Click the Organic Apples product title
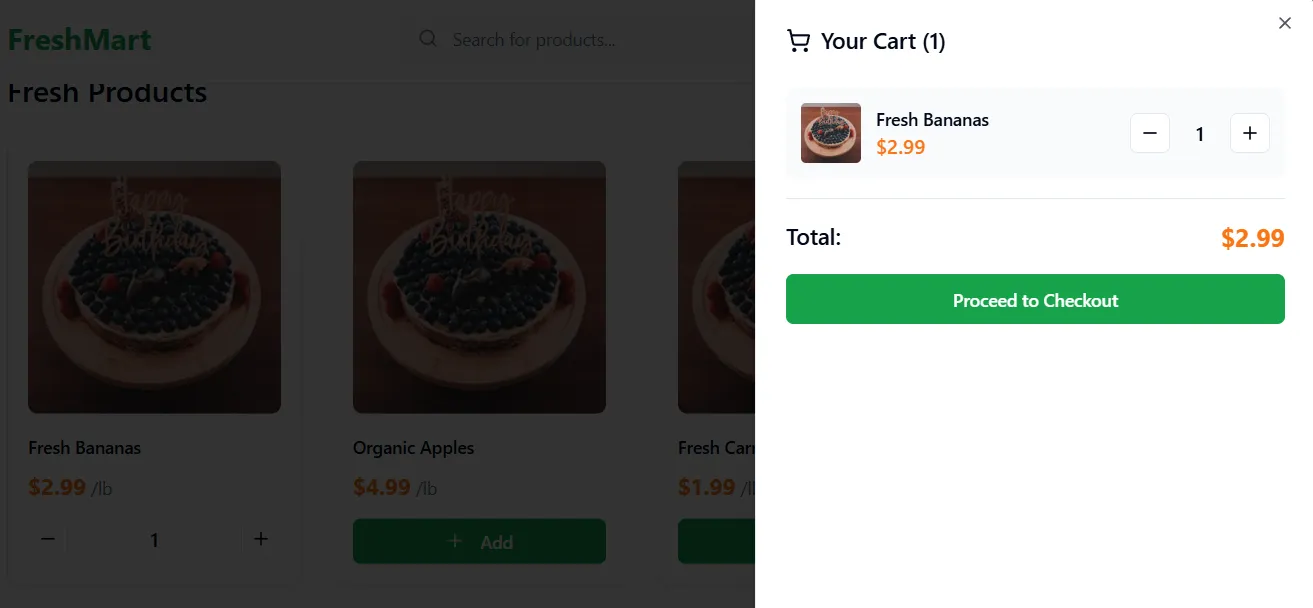This screenshot has width=1313, height=608. 413,448
